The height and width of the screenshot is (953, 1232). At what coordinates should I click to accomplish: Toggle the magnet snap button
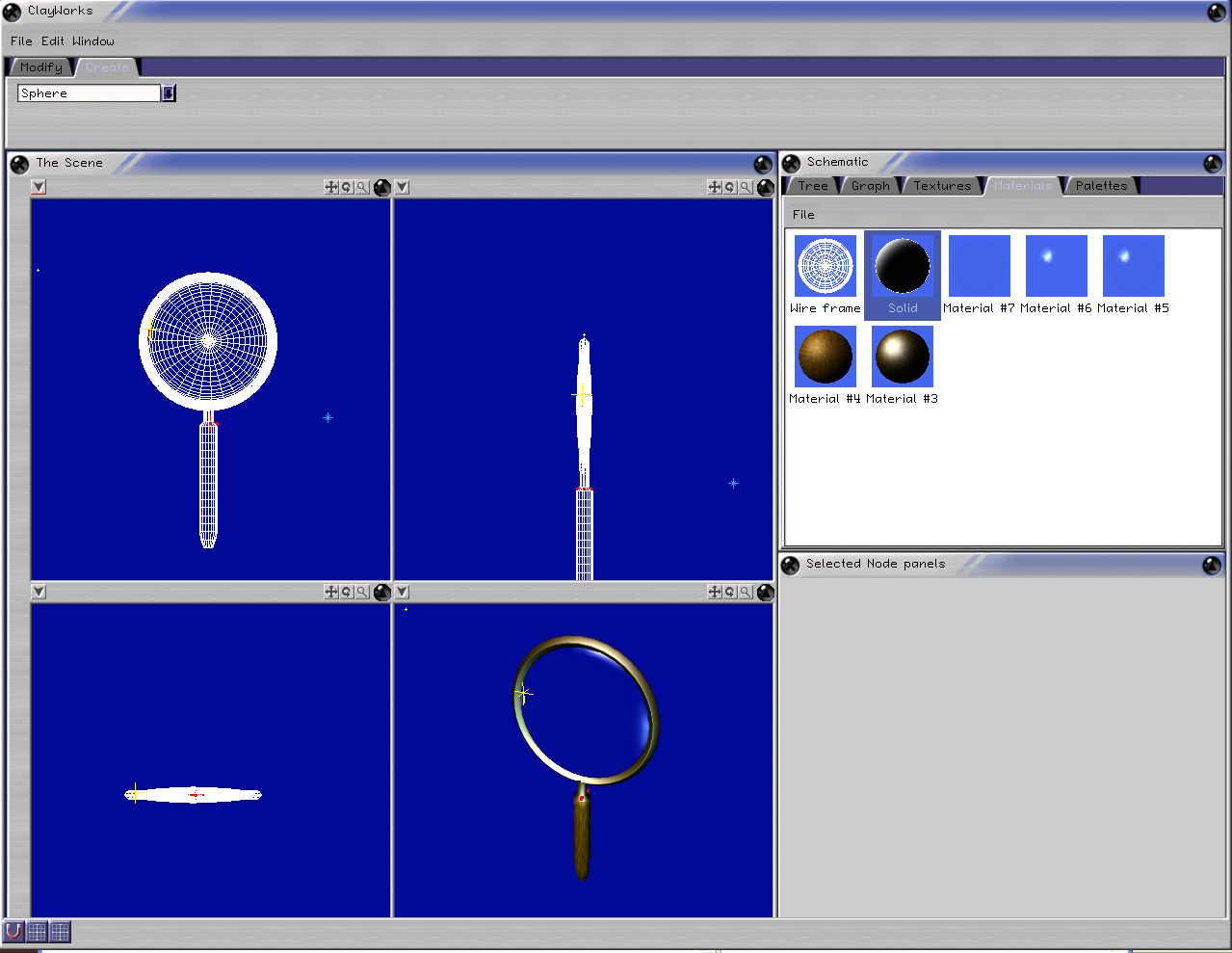[x=13, y=932]
